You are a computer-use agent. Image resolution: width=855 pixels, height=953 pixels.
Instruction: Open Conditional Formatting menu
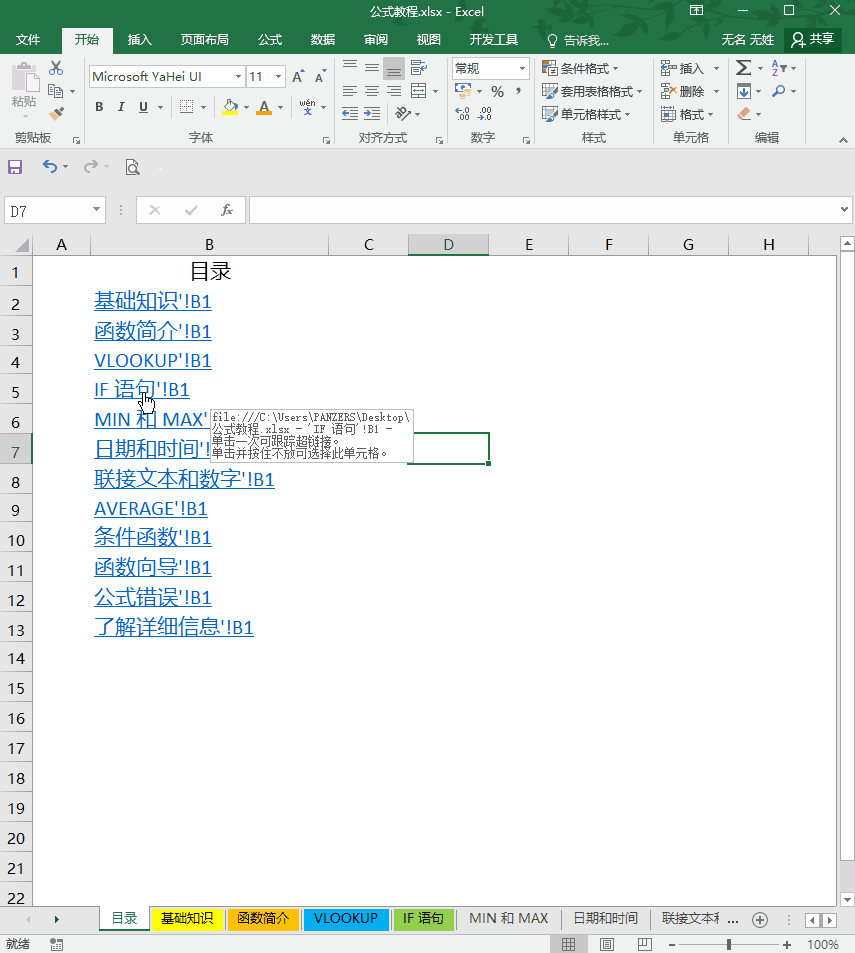(580, 68)
